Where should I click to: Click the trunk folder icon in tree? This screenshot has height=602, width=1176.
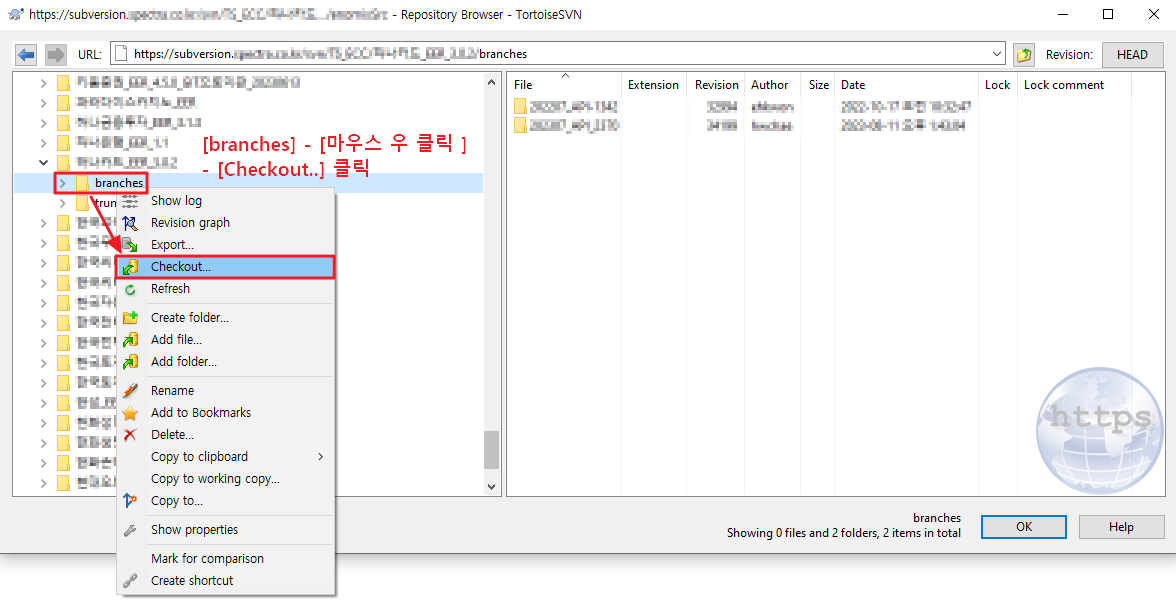[x=82, y=203]
